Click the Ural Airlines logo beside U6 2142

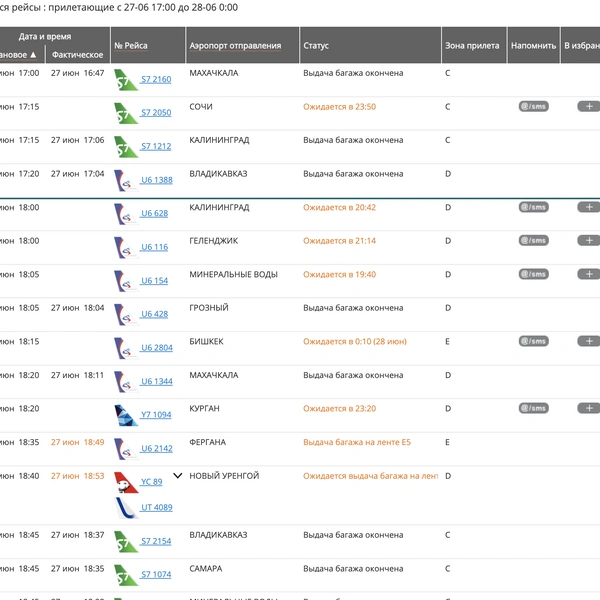[x=126, y=449]
